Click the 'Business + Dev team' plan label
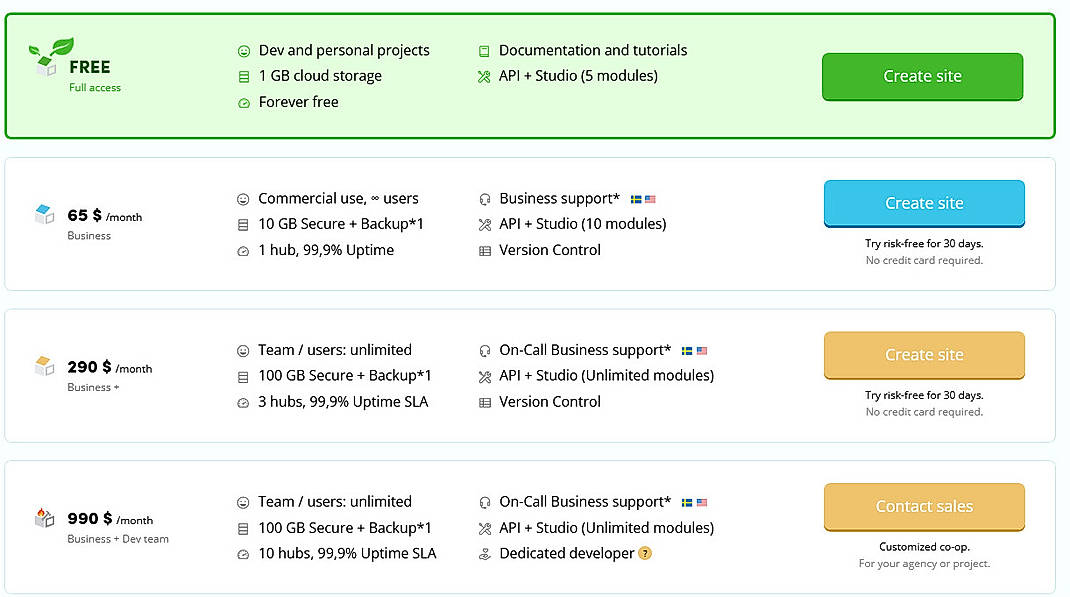This screenshot has height=597, width=1070. 117,538
